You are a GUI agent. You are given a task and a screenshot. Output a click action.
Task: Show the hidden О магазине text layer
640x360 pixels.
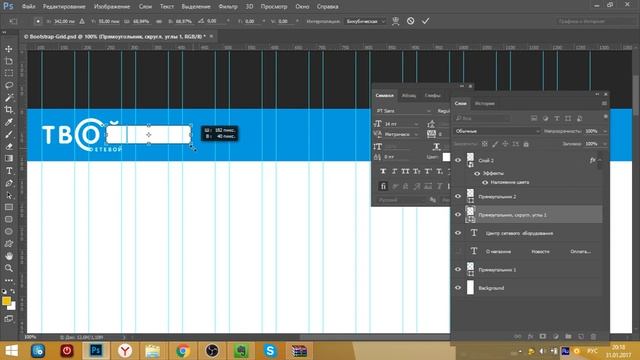(458, 251)
